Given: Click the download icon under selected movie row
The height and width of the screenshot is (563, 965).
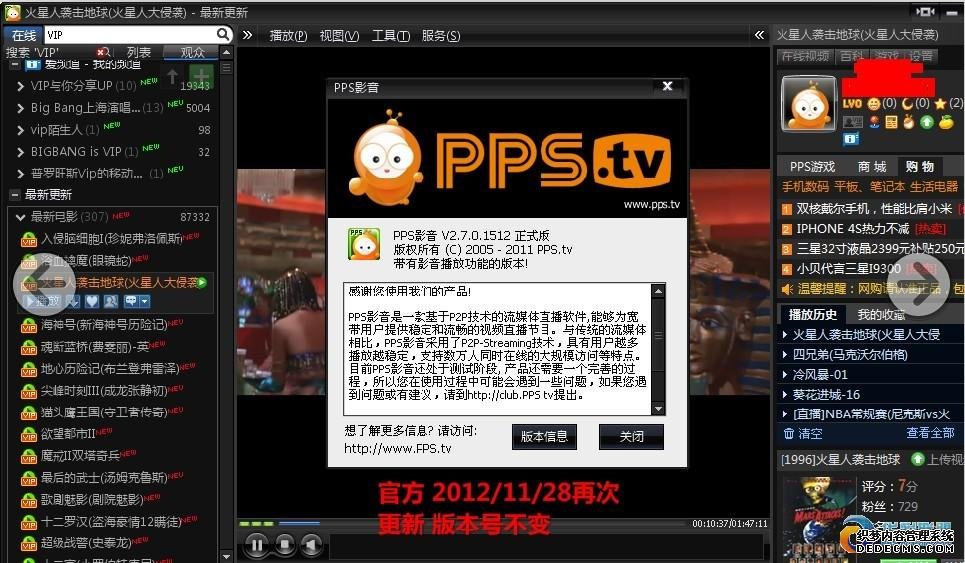Looking at the screenshot, I should [73, 301].
